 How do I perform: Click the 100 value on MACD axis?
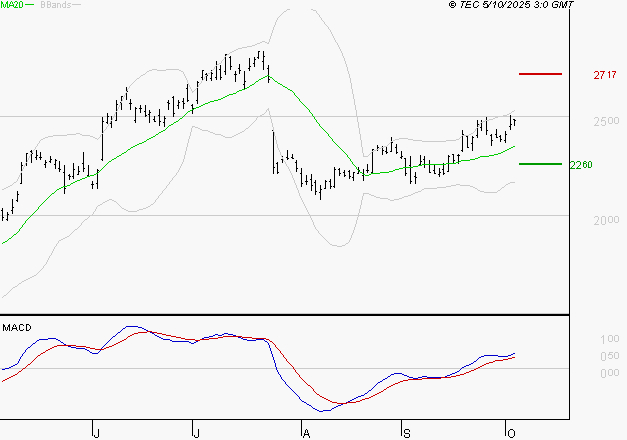tap(608, 341)
